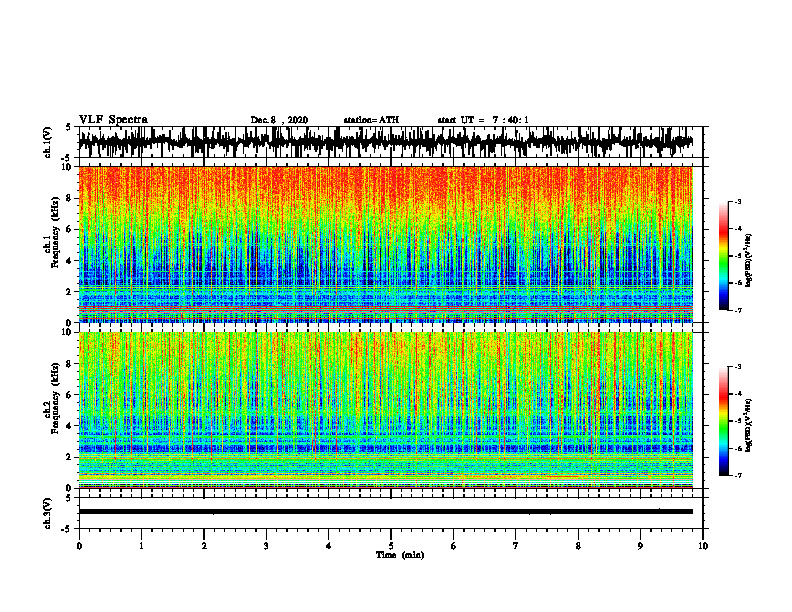Click time axis tick label "5"
This screenshot has width=792, height=612.
pyautogui.click(x=391, y=546)
